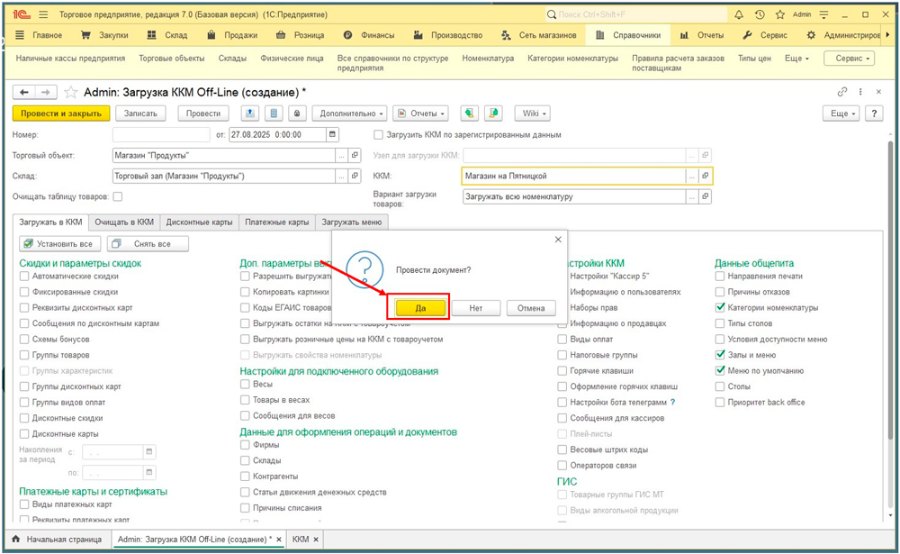
Task: Open Начальная страница bottom tab
Action: (57, 540)
